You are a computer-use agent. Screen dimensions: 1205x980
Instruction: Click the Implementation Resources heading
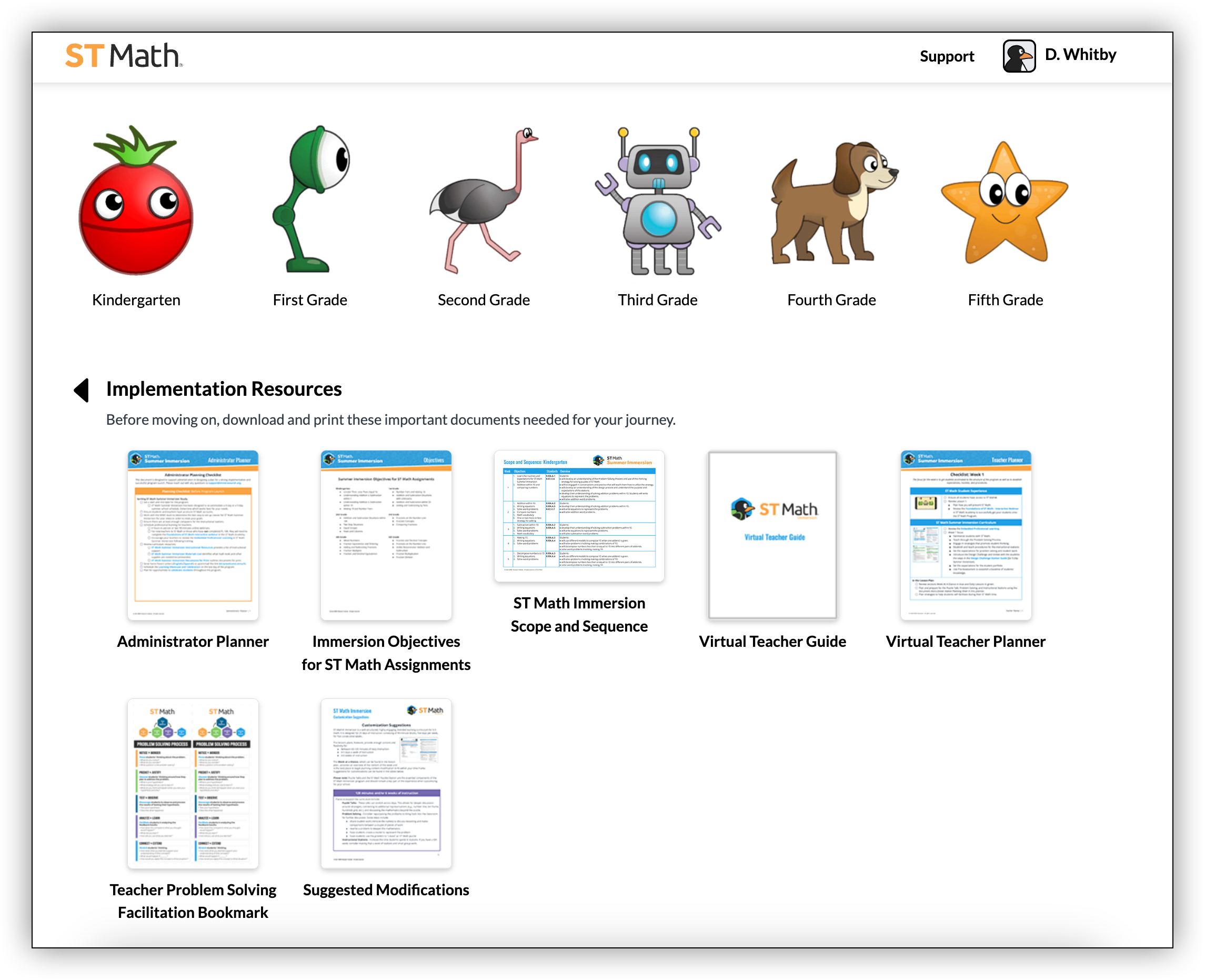point(224,389)
